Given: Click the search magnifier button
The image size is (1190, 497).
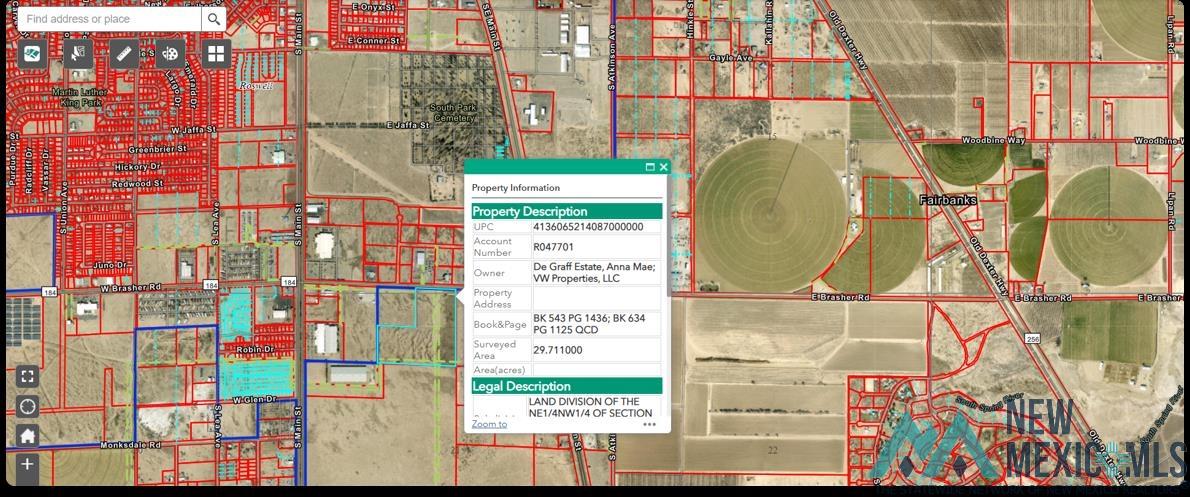Looking at the screenshot, I should [x=213, y=19].
